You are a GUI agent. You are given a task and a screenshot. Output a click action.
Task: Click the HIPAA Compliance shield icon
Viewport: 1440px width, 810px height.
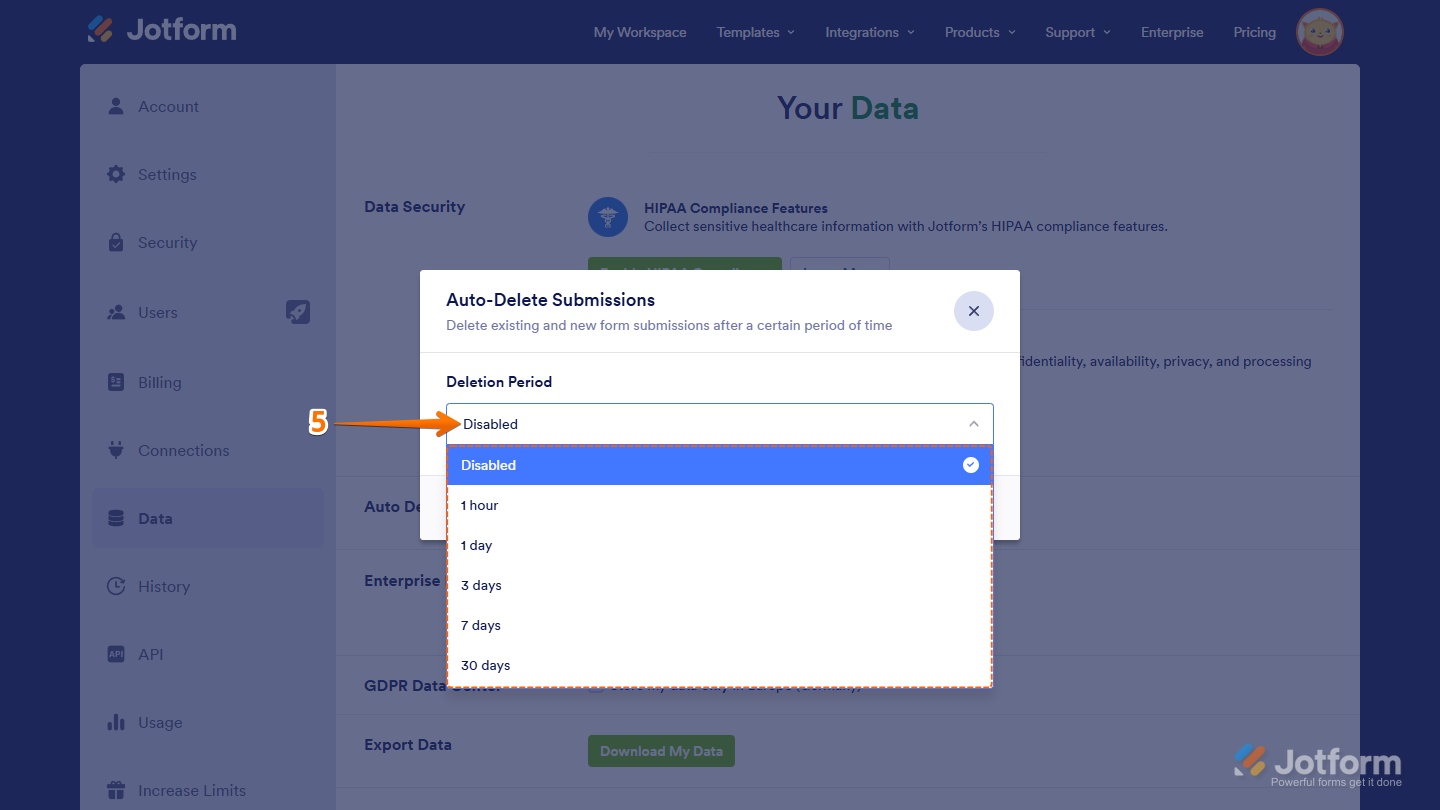[608, 217]
